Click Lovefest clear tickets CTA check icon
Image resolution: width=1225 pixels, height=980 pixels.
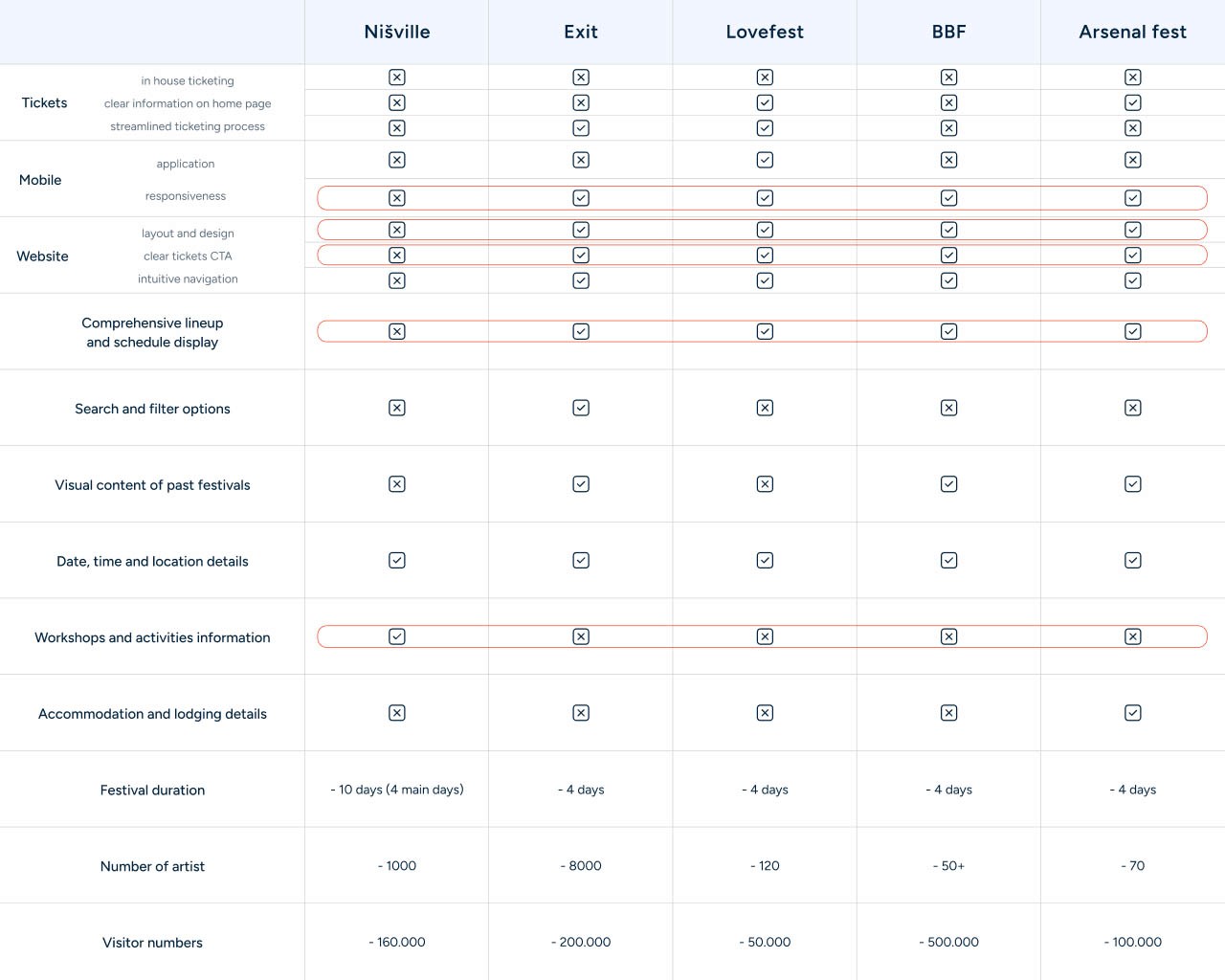(x=765, y=256)
